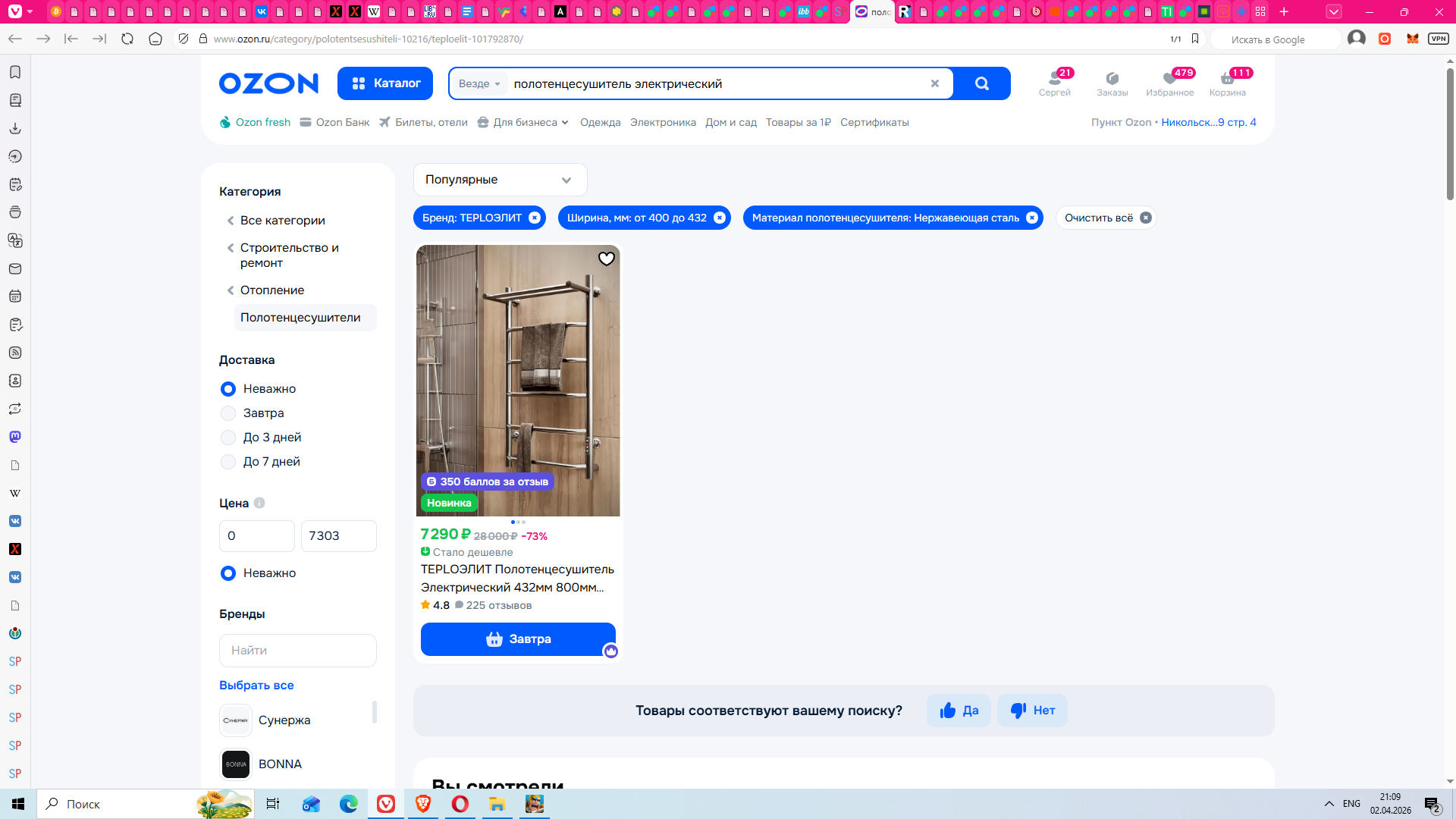Click Выбрать все brands link
Screen dimensions: 1456x819
click(x=256, y=685)
